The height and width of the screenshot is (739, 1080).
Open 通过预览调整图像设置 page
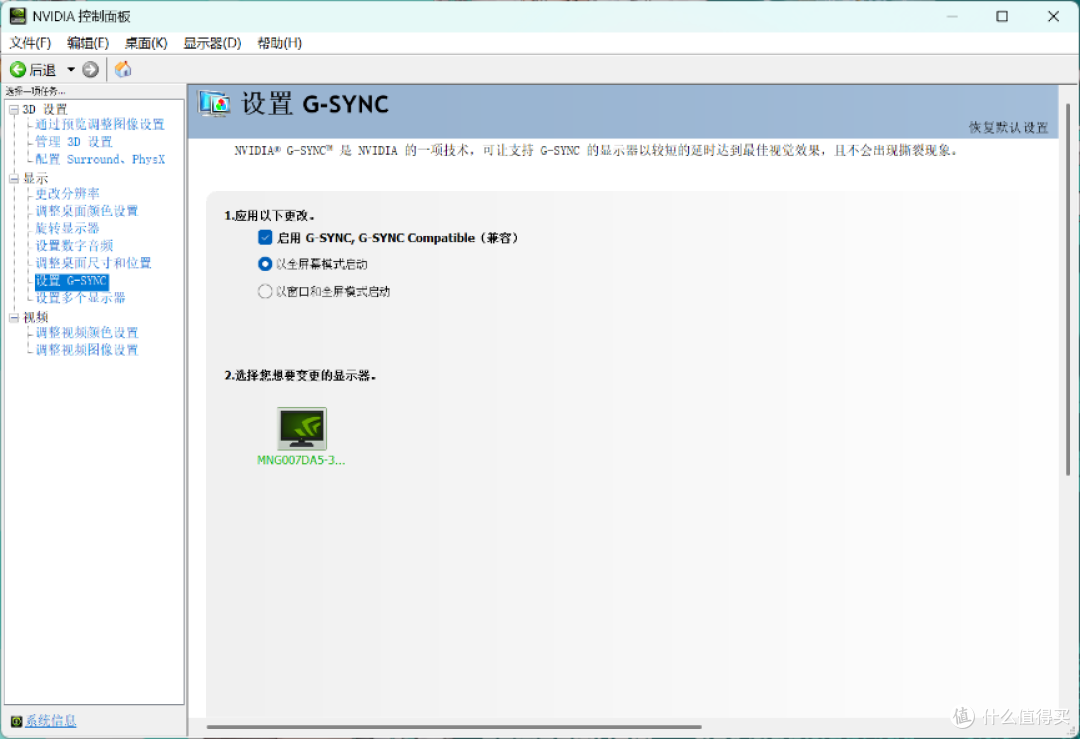point(100,125)
